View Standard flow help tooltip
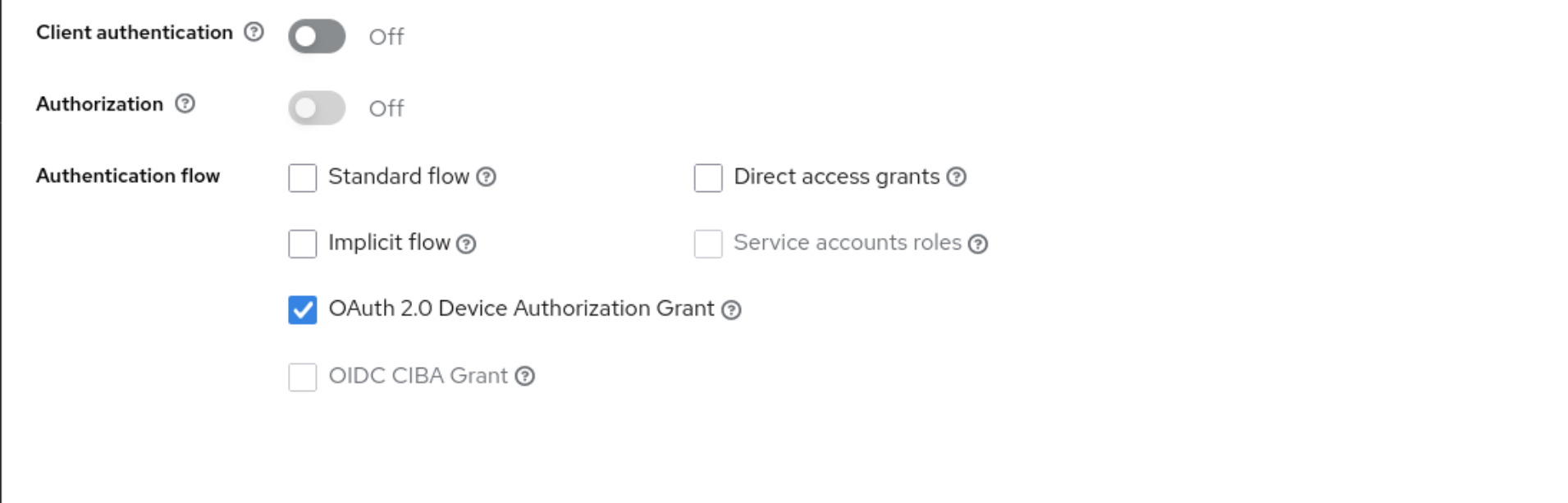Viewport: 1568px width, 503px height. click(487, 177)
